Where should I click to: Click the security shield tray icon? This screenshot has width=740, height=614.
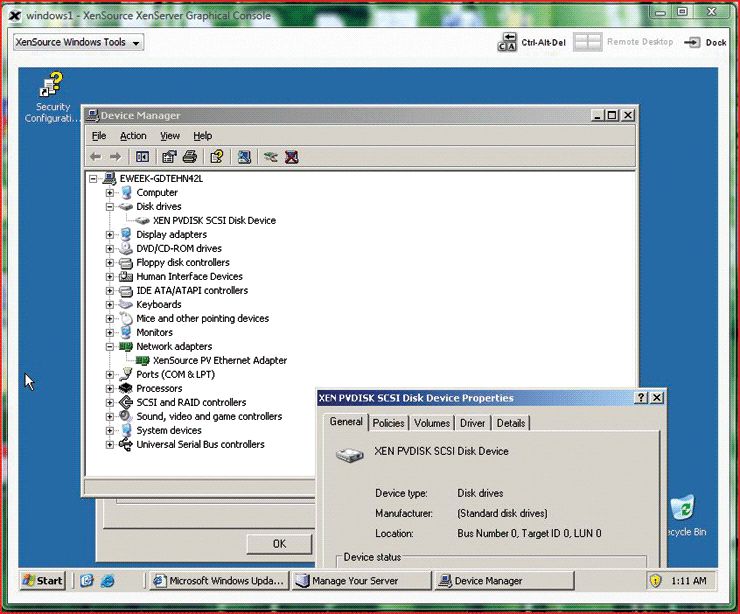coord(656,580)
